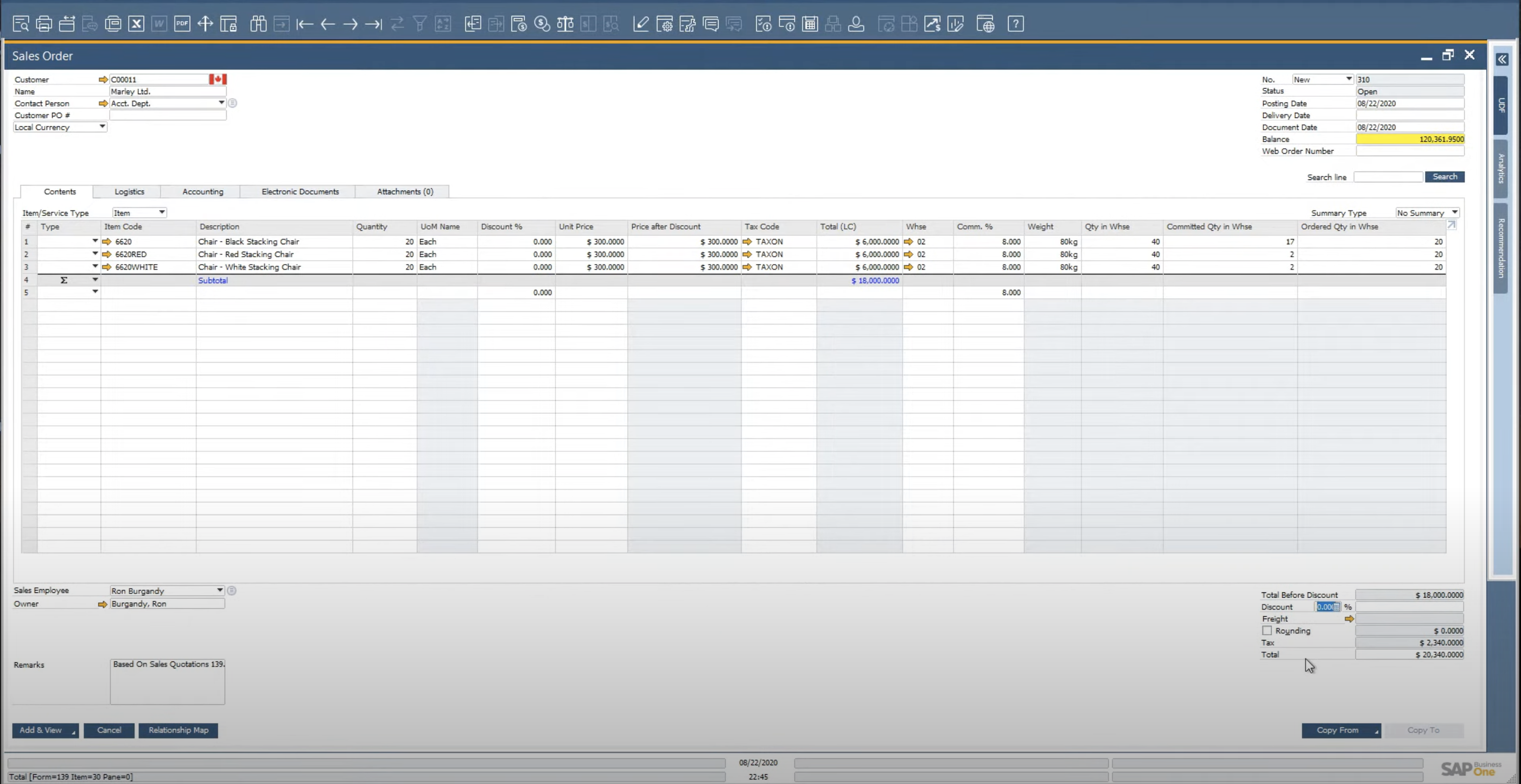
Task: Follow the Subtotal link in row 4
Action: (x=213, y=281)
